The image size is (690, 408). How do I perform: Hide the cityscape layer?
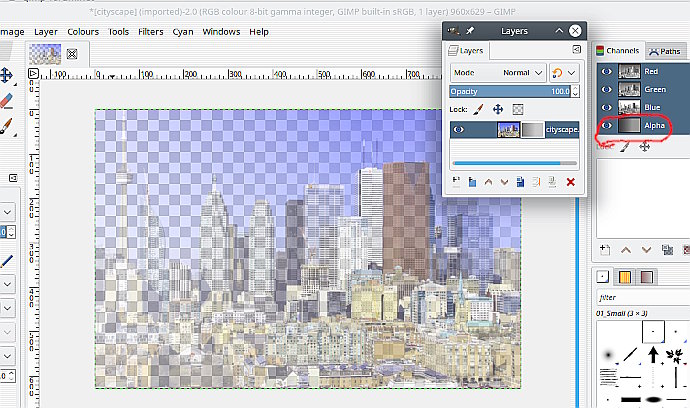coord(459,129)
